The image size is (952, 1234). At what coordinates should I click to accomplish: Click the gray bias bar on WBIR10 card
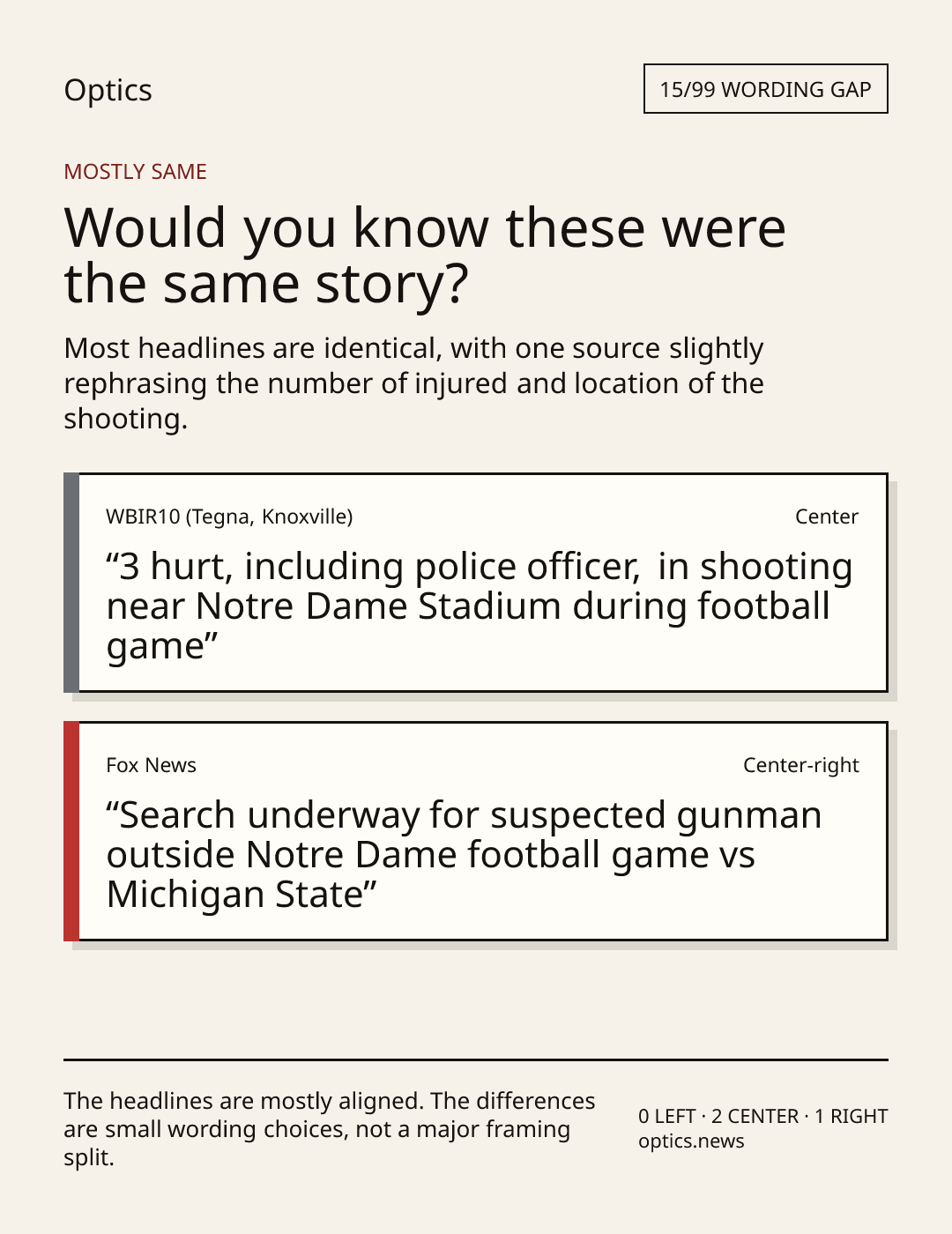(x=71, y=583)
